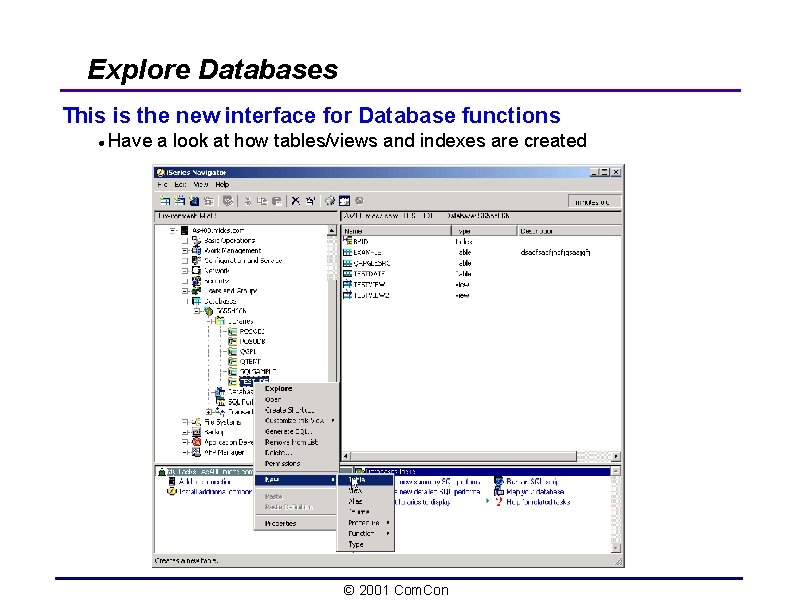Expand the Work Management node

(x=185, y=250)
